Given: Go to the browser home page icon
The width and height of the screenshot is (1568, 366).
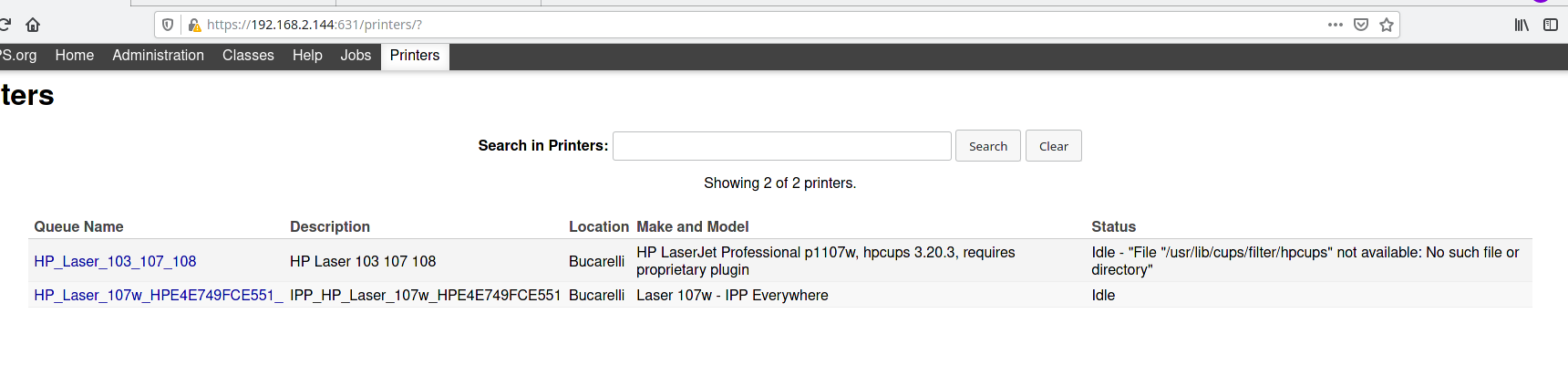Looking at the screenshot, I should click(x=33, y=25).
